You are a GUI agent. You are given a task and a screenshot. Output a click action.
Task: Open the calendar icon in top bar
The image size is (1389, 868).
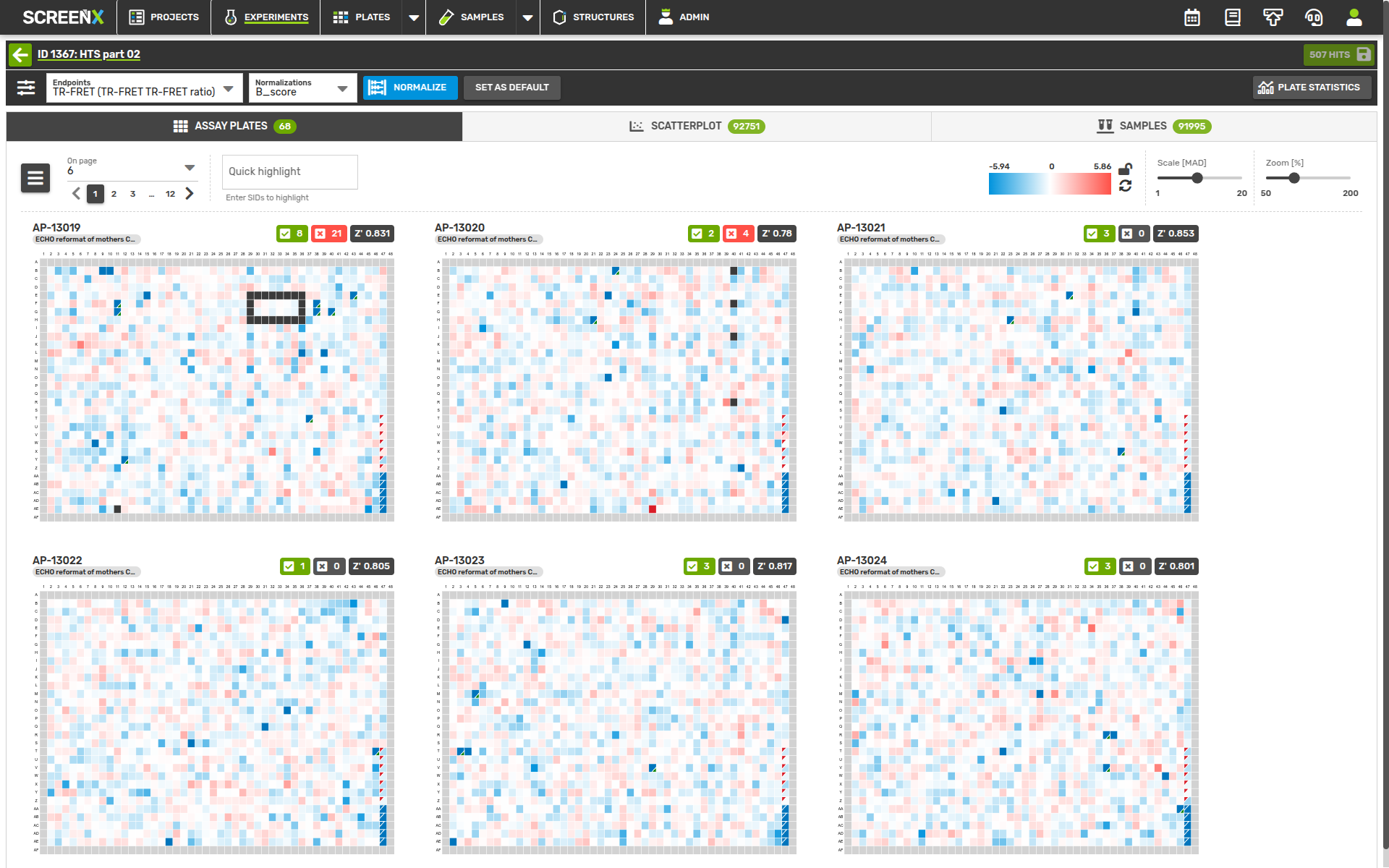[1192, 17]
